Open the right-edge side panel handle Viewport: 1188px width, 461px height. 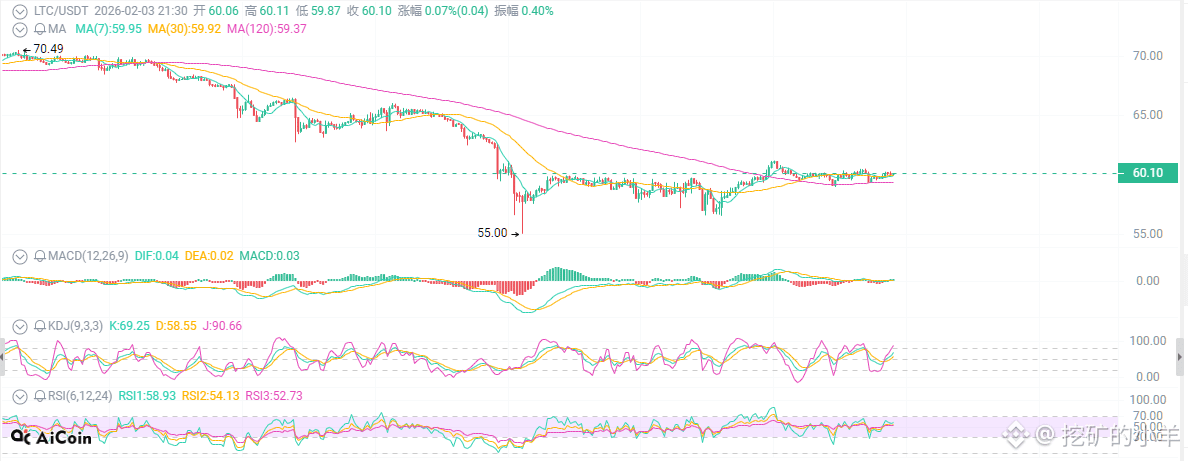[x=1180, y=356]
